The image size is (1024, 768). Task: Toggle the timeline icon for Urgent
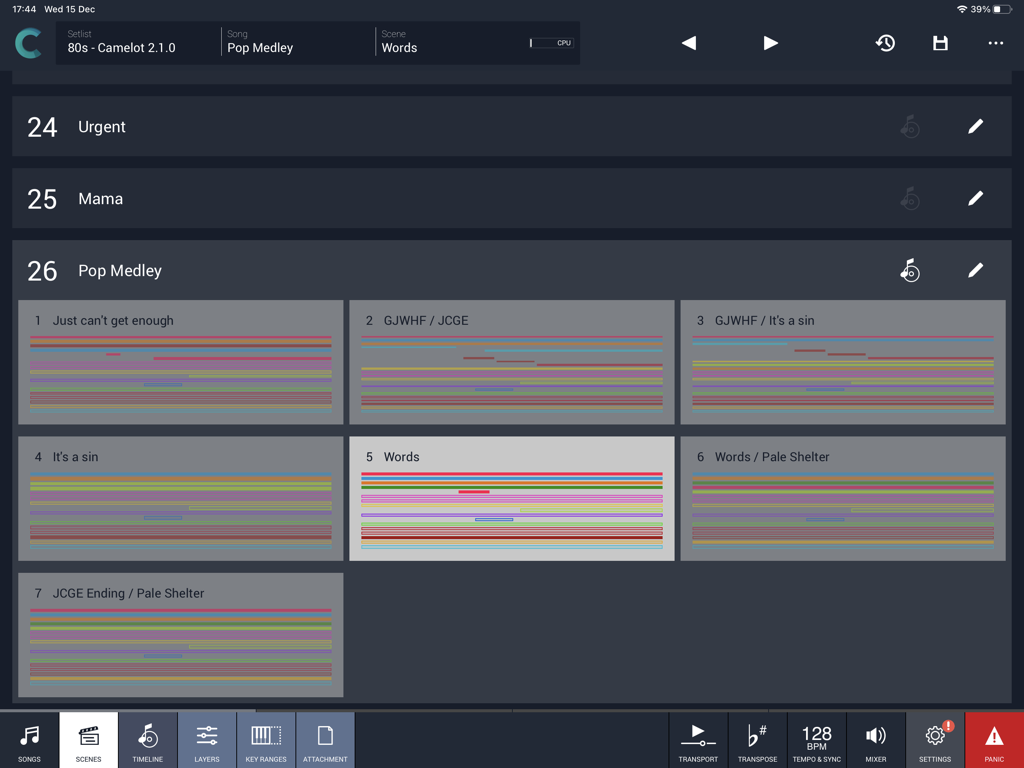(x=910, y=127)
